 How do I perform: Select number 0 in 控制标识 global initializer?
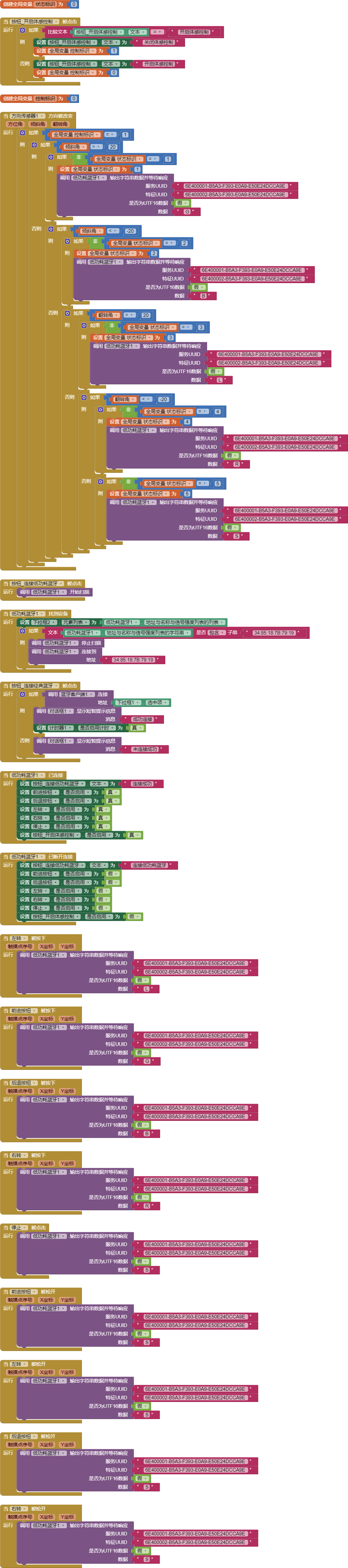click(x=74, y=99)
